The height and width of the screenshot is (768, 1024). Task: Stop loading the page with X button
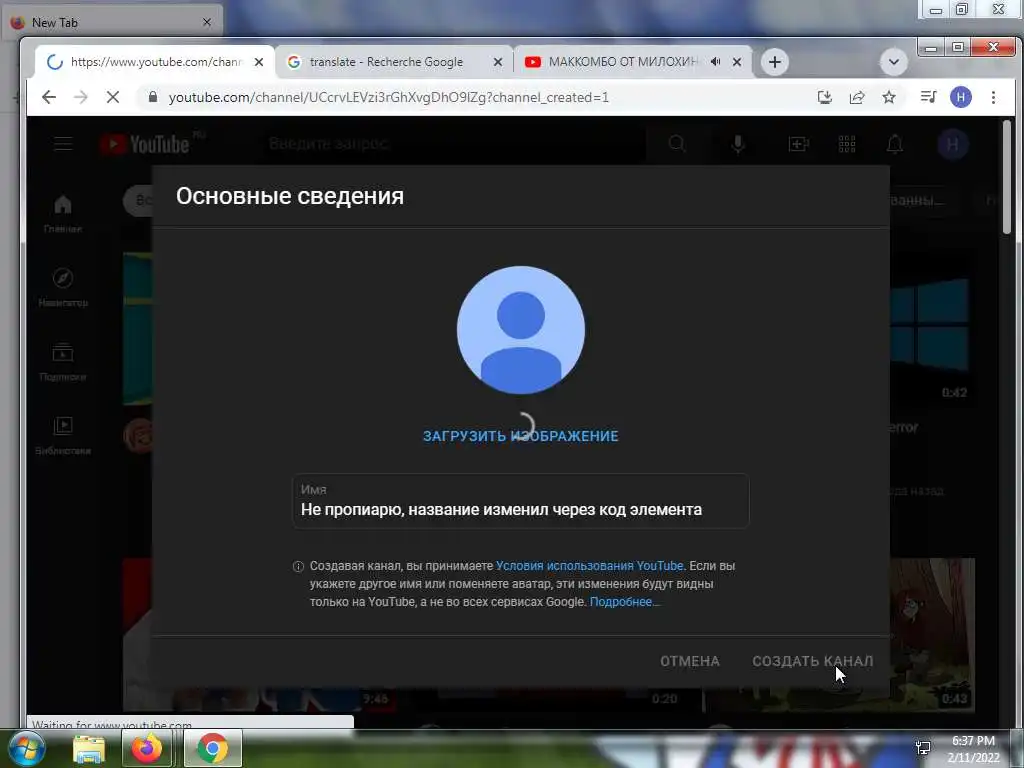[x=112, y=97]
